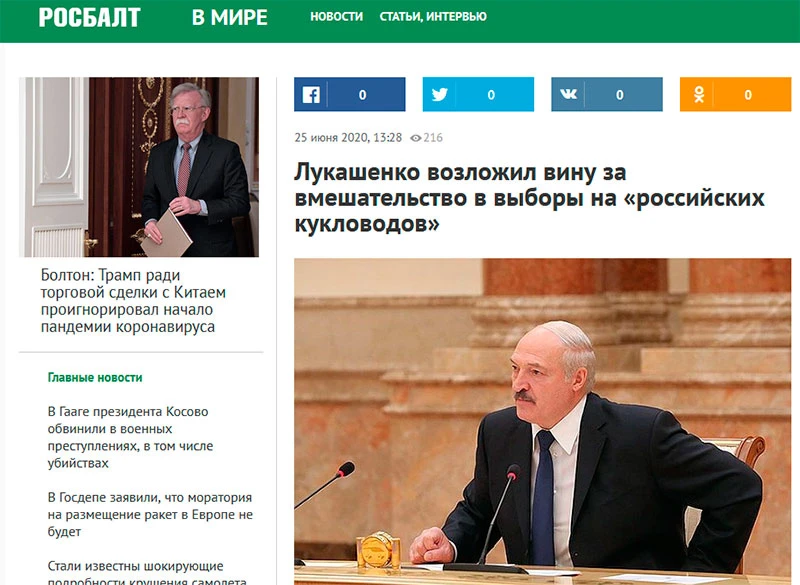Open «Статьи, интервью» menu item

point(433,17)
